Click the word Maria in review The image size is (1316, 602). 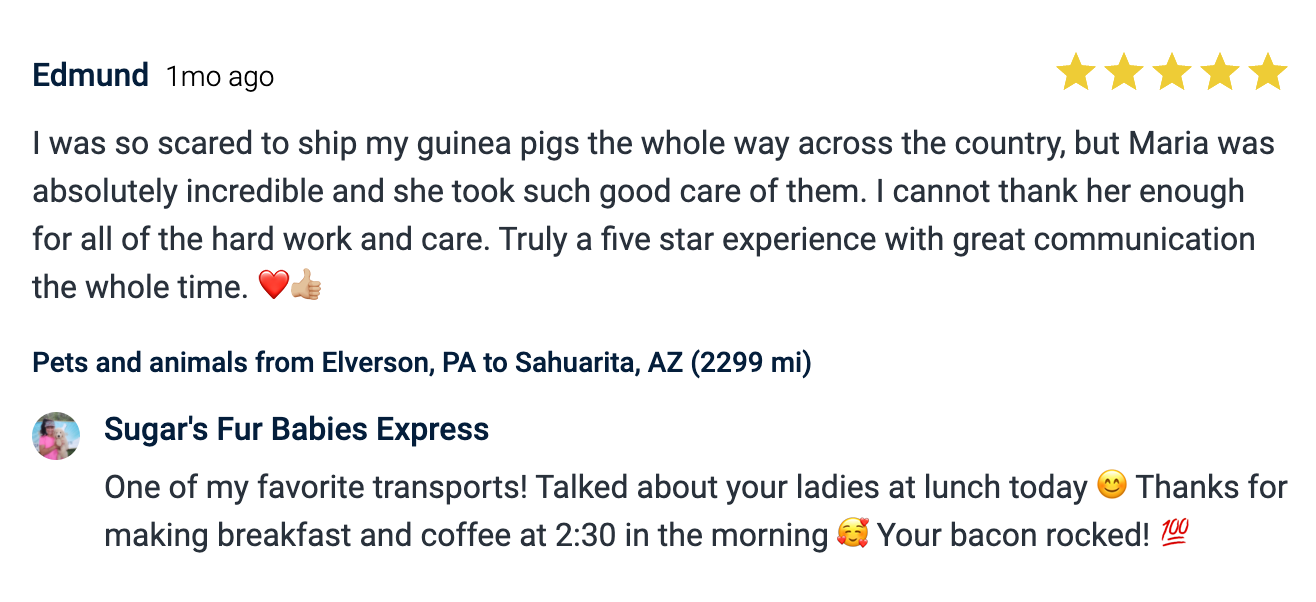[x=1169, y=144]
